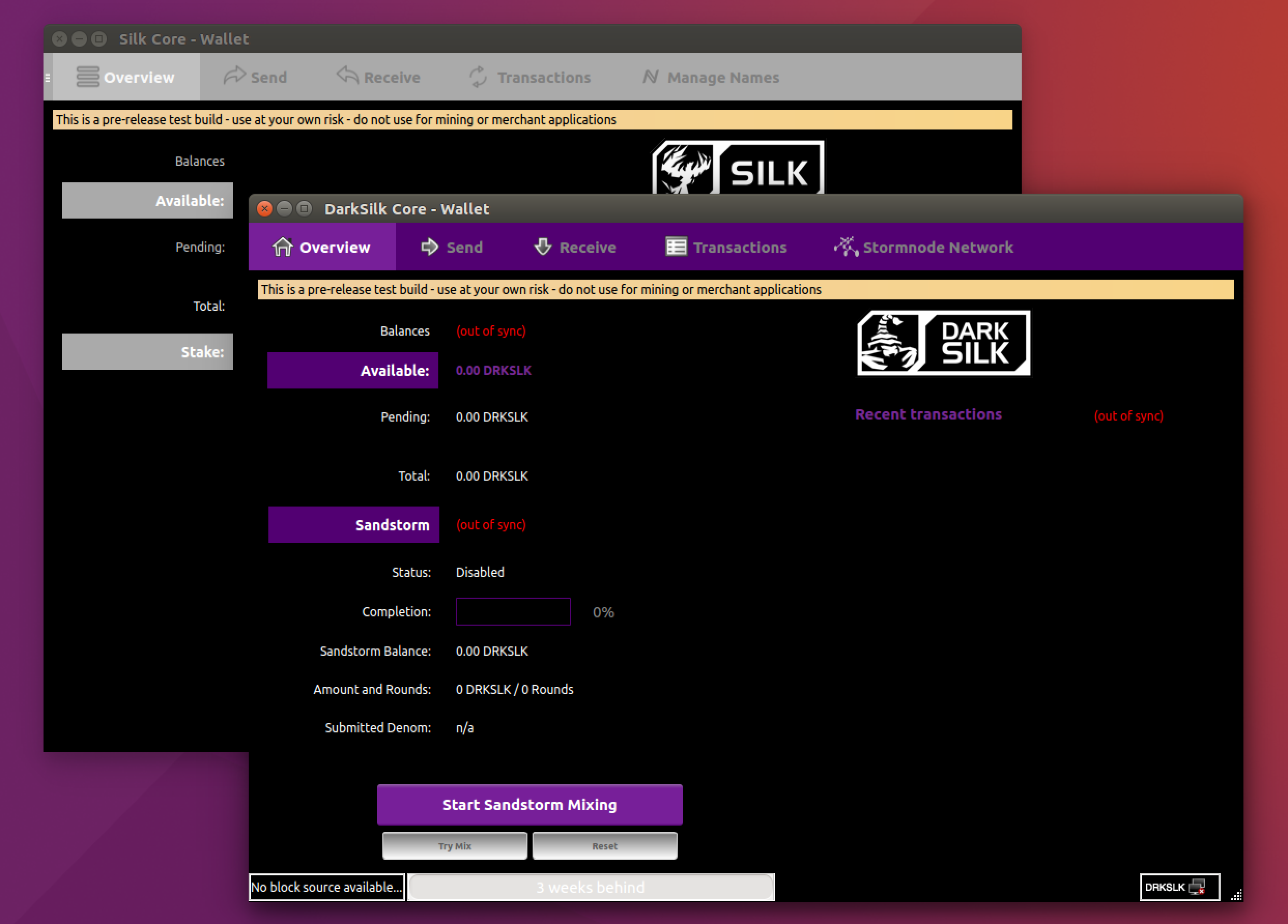Screen dimensions: 1288x924
Task: Click the pre-release warning banner in Silk Core
Action: point(532,120)
